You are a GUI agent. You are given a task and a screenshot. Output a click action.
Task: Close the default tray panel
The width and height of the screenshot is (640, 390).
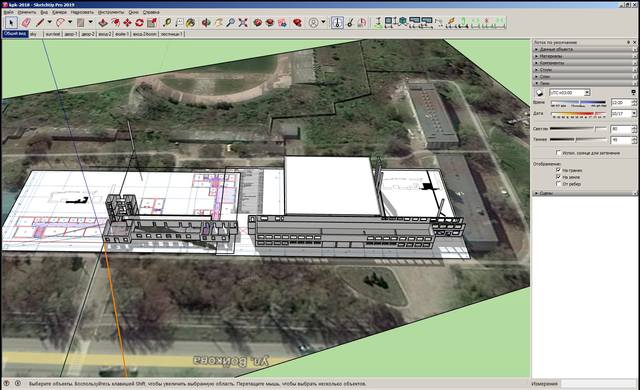[635, 42]
